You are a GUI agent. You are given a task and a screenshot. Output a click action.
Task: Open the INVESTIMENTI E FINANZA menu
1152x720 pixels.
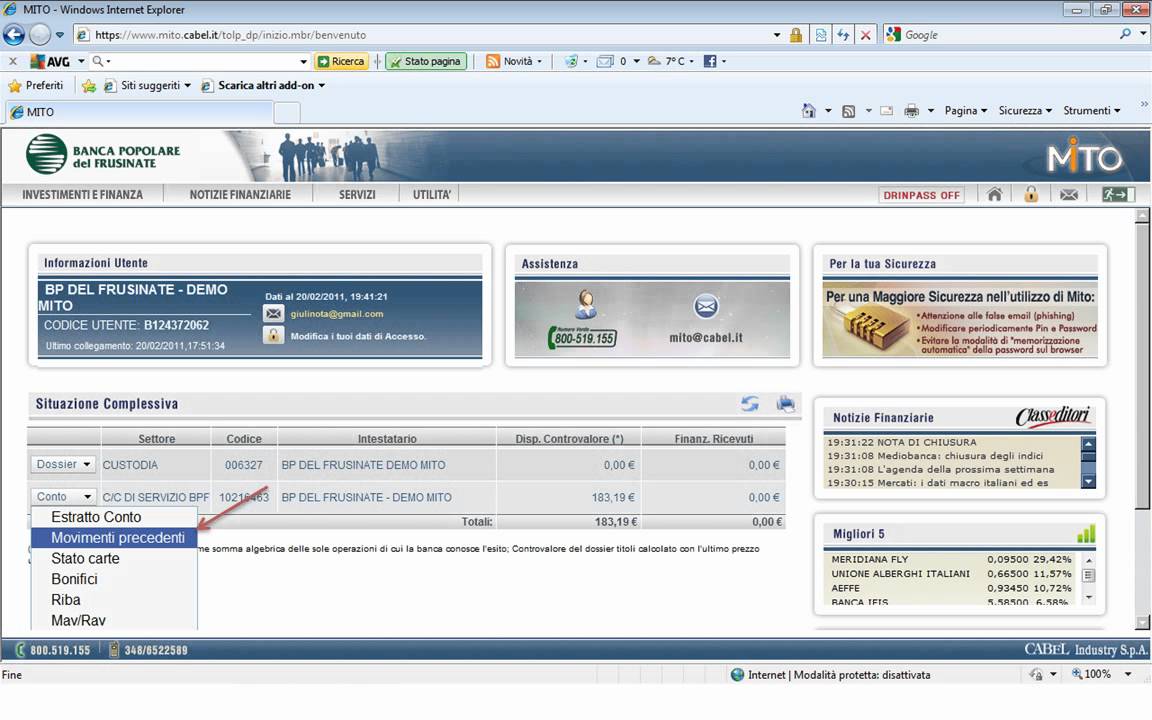(82, 195)
